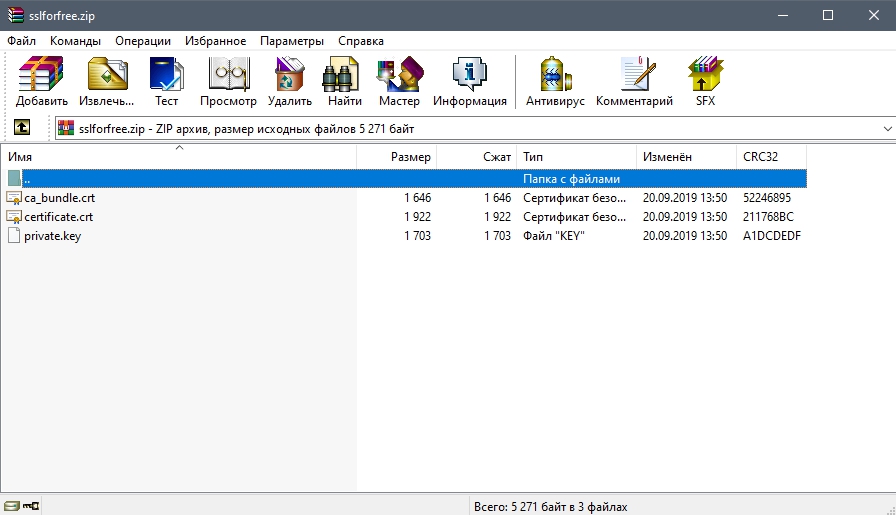Show archive Информация (Info) icon
The height and width of the screenshot is (515, 896).
(469, 82)
